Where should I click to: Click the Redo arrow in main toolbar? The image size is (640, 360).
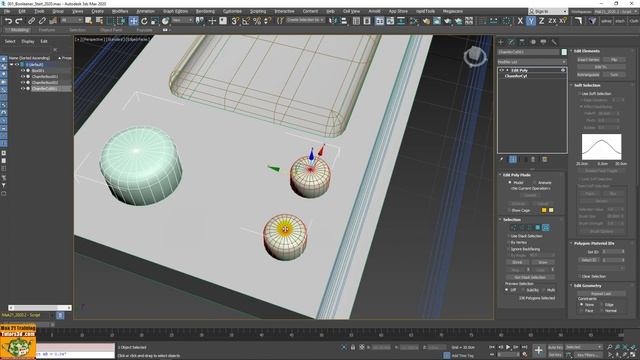click(x=19, y=21)
